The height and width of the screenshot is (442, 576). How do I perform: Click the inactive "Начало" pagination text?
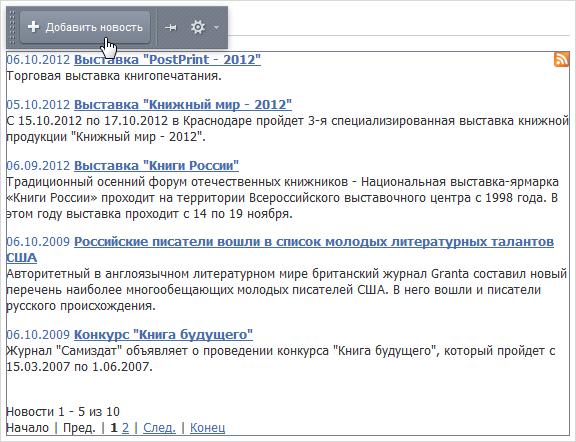coord(28,428)
